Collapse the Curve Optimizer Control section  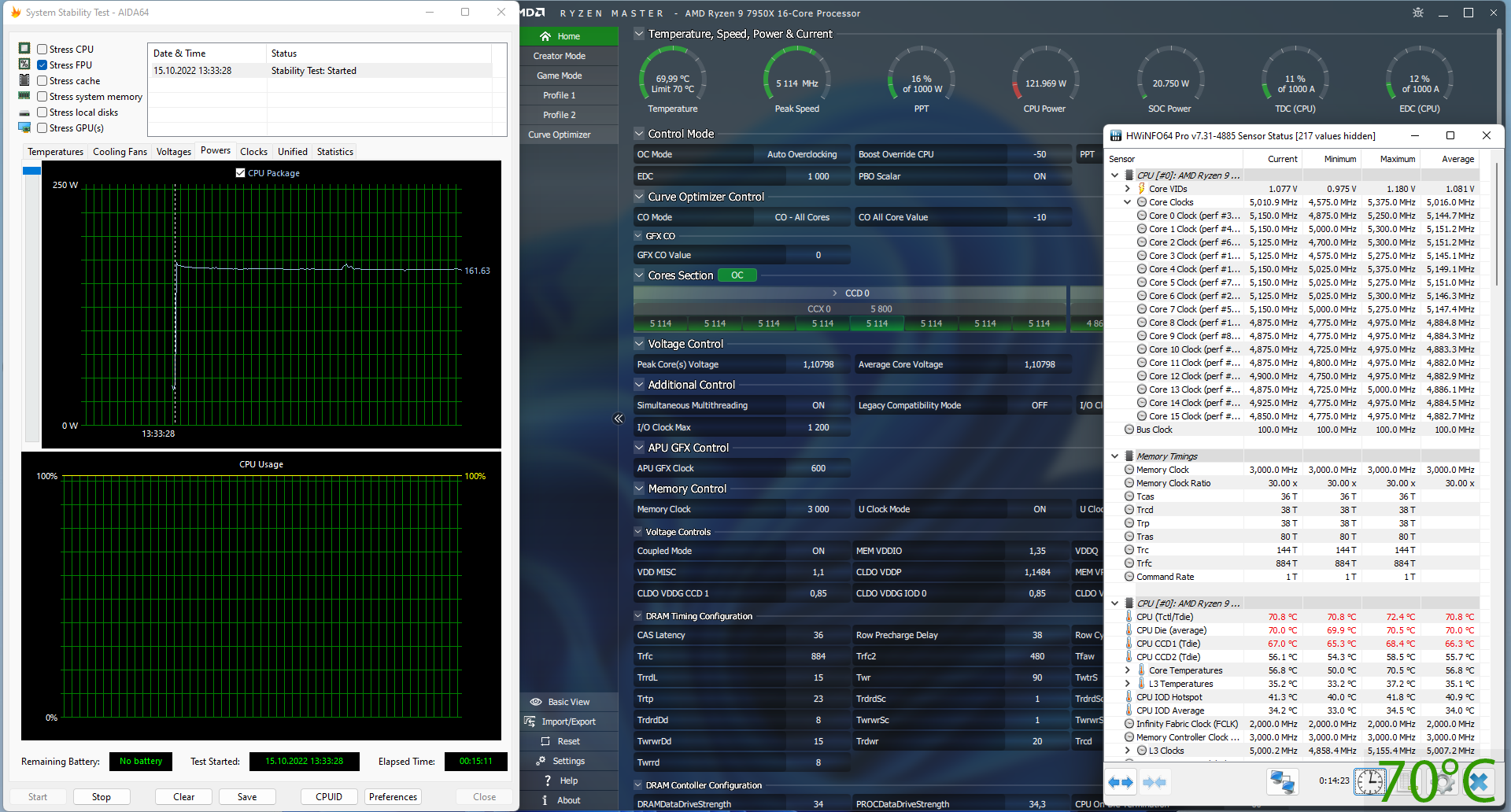(x=640, y=197)
